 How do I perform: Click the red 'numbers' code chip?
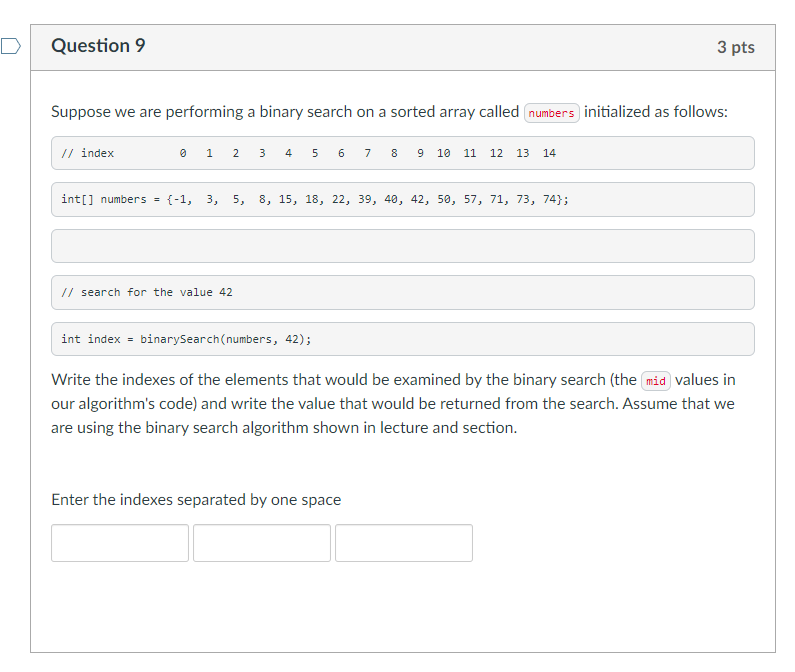pyautogui.click(x=552, y=113)
